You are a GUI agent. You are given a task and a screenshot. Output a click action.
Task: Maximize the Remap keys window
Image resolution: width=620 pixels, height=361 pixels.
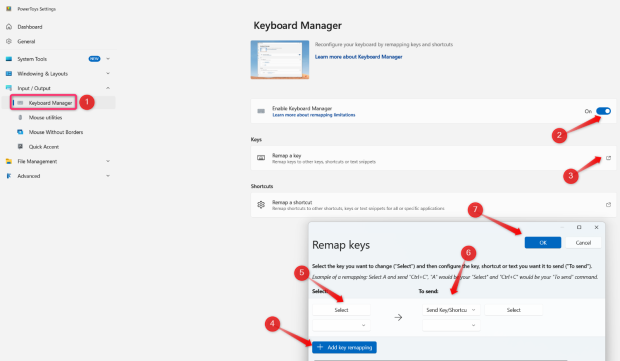(x=579, y=227)
